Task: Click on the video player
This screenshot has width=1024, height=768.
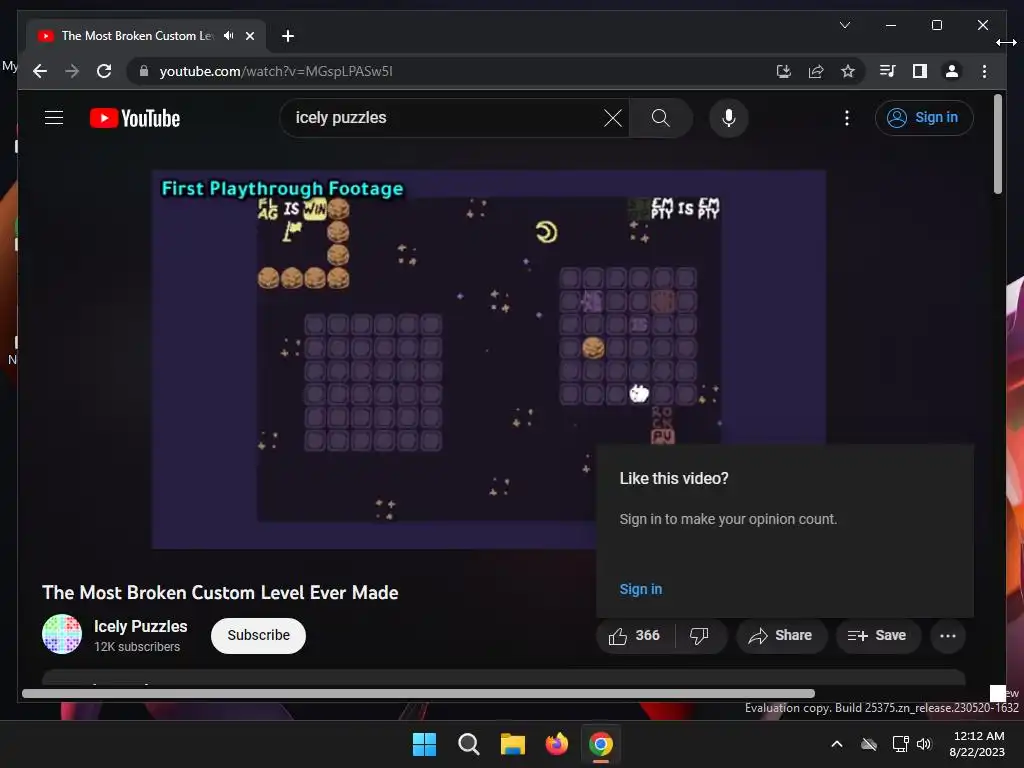Action: (488, 359)
